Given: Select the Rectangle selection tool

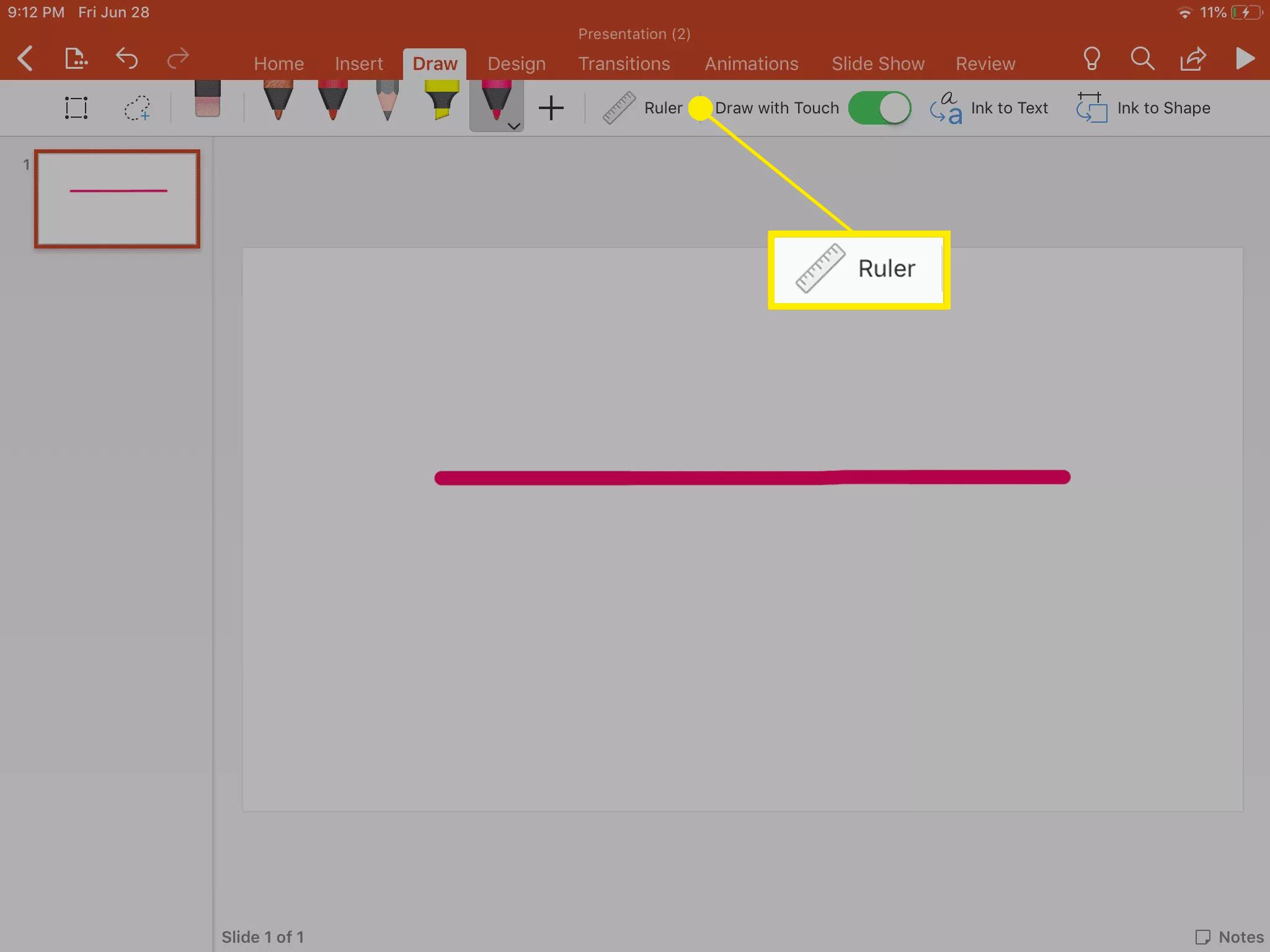Looking at the screenshot, I should pos(77,108).
